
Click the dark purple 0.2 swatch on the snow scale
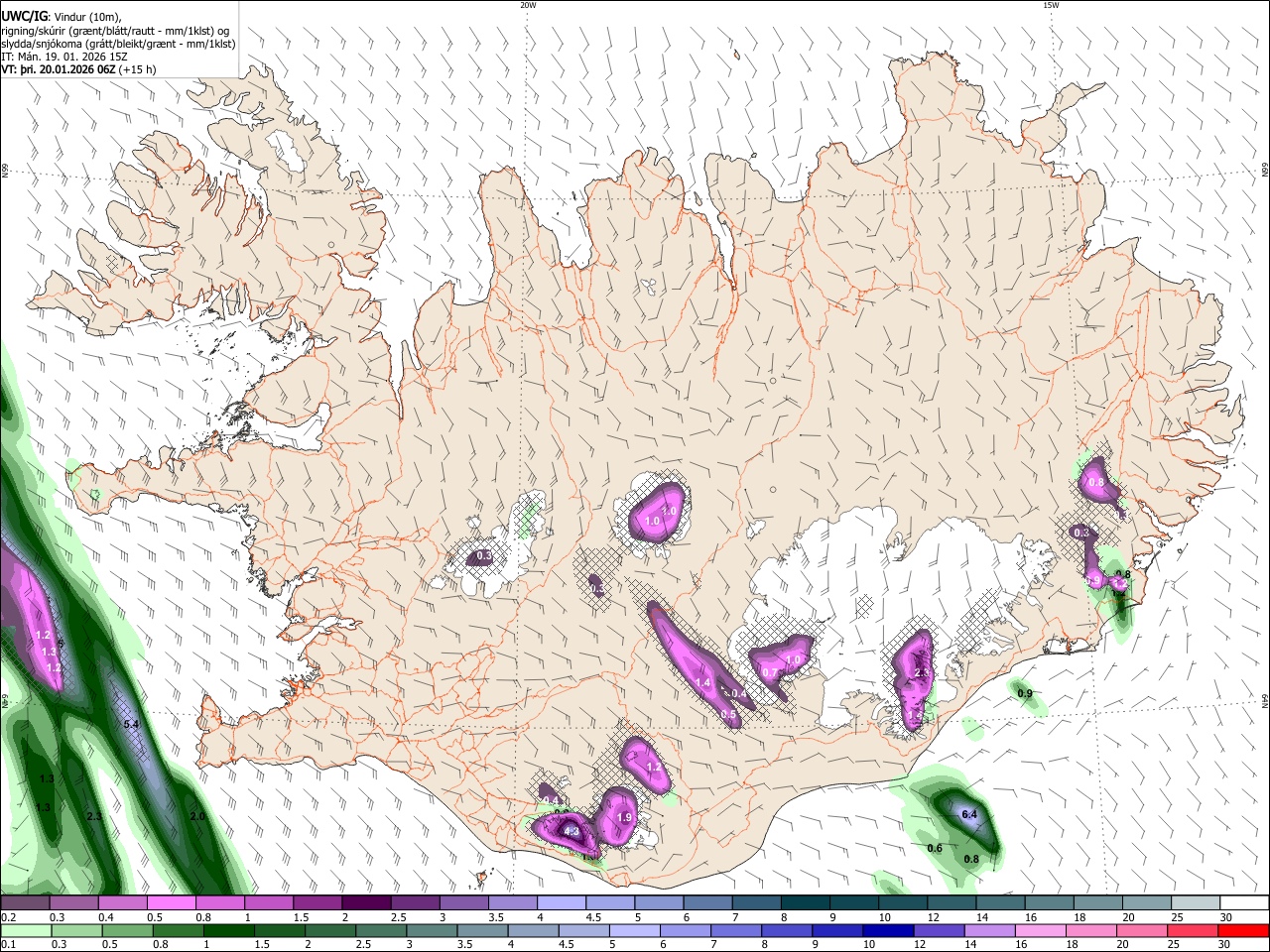pos(25,902)
